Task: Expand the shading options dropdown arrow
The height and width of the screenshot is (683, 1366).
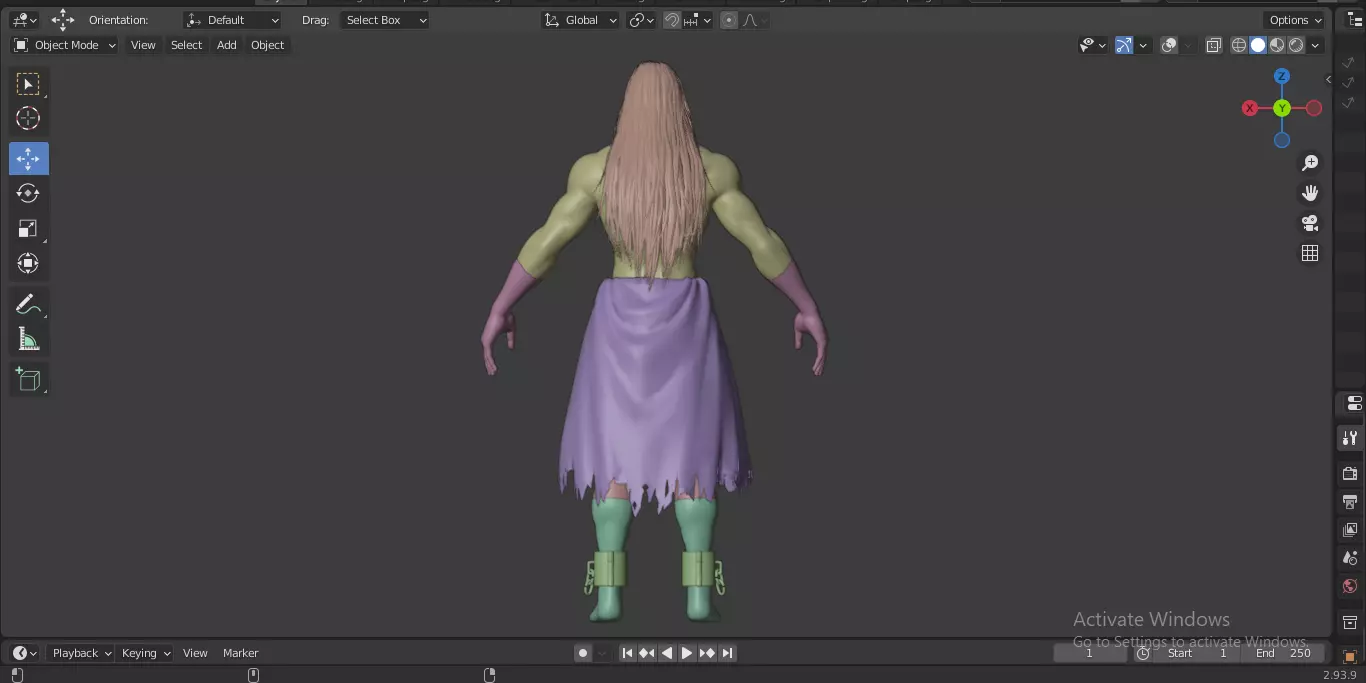Action: tap(1316, 45)
